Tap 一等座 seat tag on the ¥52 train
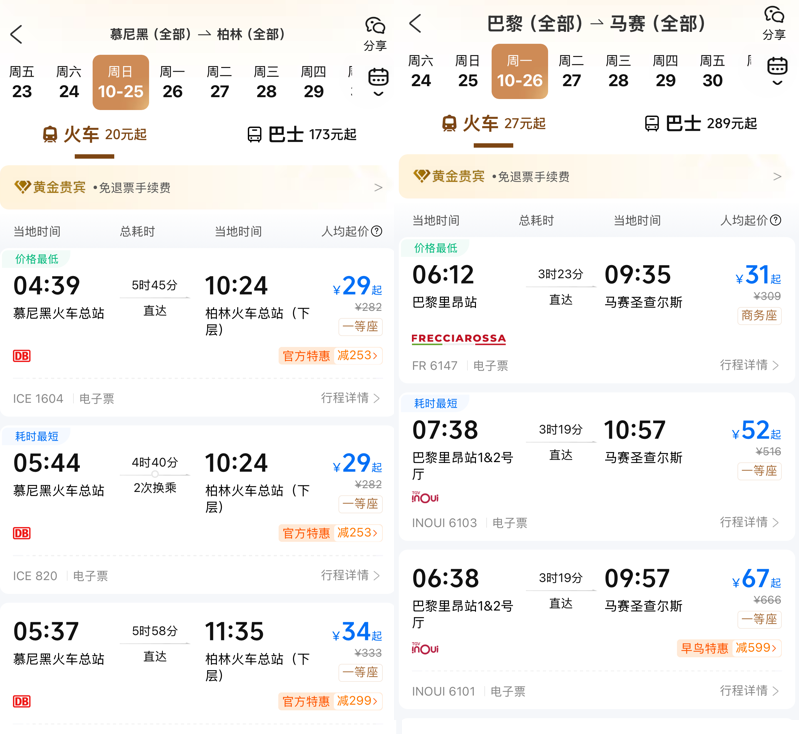 pyautogui.click(x=759, y=470)
